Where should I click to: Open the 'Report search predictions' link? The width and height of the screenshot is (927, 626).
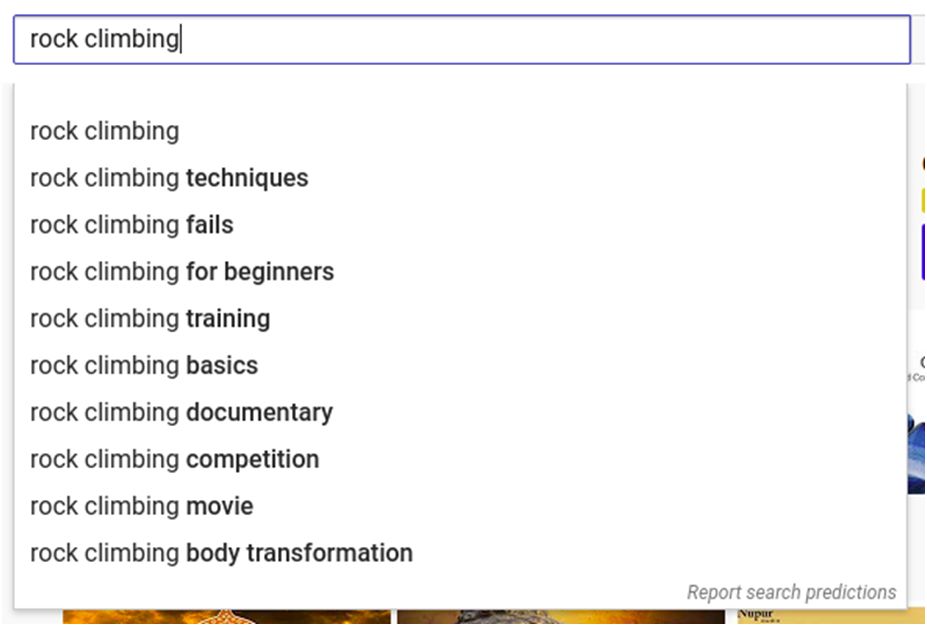(791, 592)
